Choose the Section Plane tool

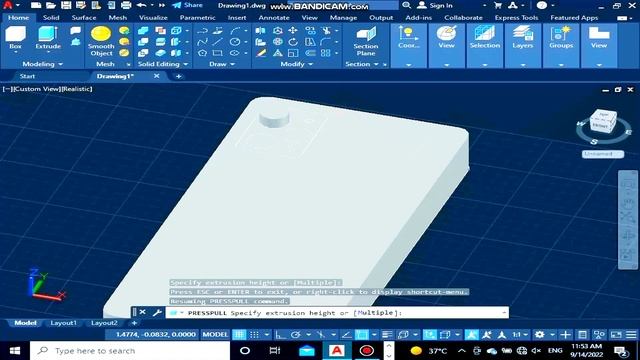tap(366, 41)
